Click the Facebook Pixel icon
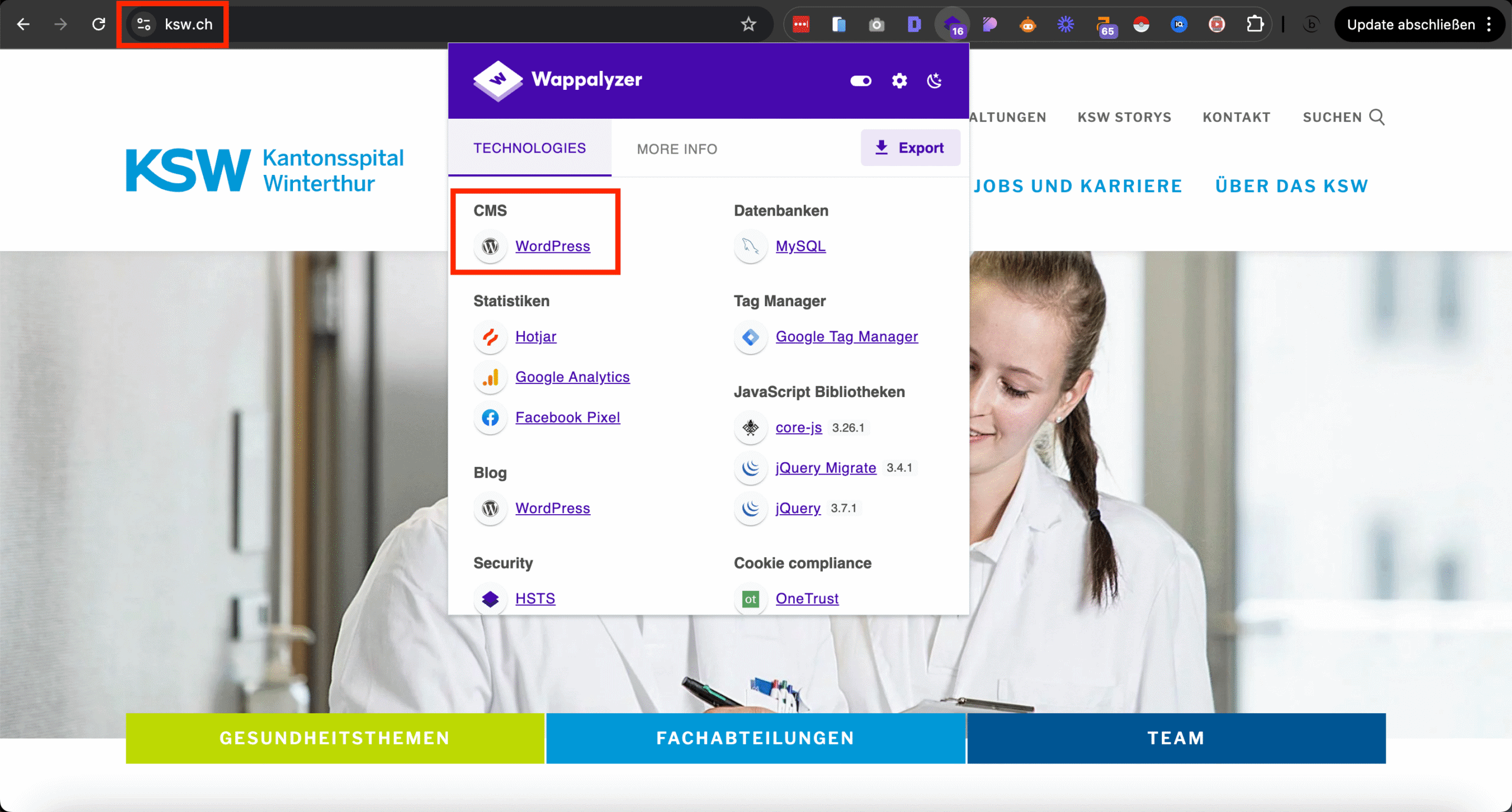Viewport: 1512px width, 812px height. 490,417
